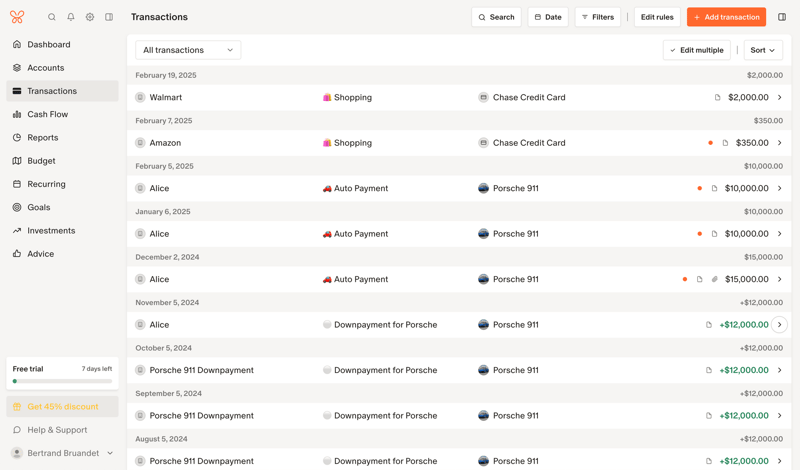This screenshot has height=470, width=800.
Task: Collapse the left sidebar panel icon
Action: (109, 17)
